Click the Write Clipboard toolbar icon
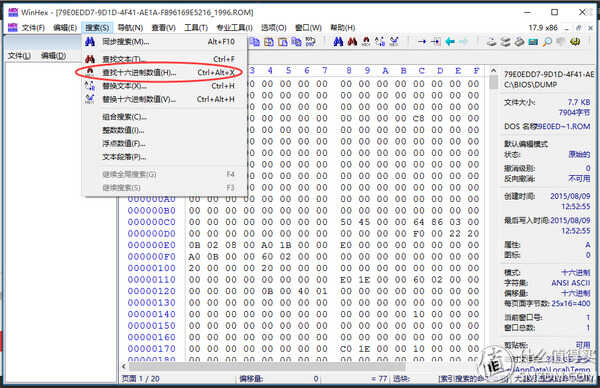 click(269, 42)
